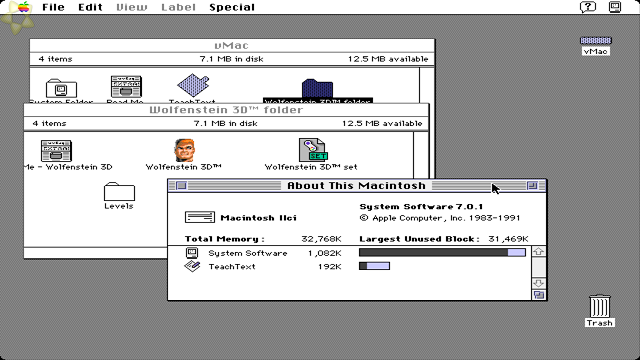The height and width of the screenshot is (360, 640).
Task: Select the Trash icon
Action: pos(600,306)
